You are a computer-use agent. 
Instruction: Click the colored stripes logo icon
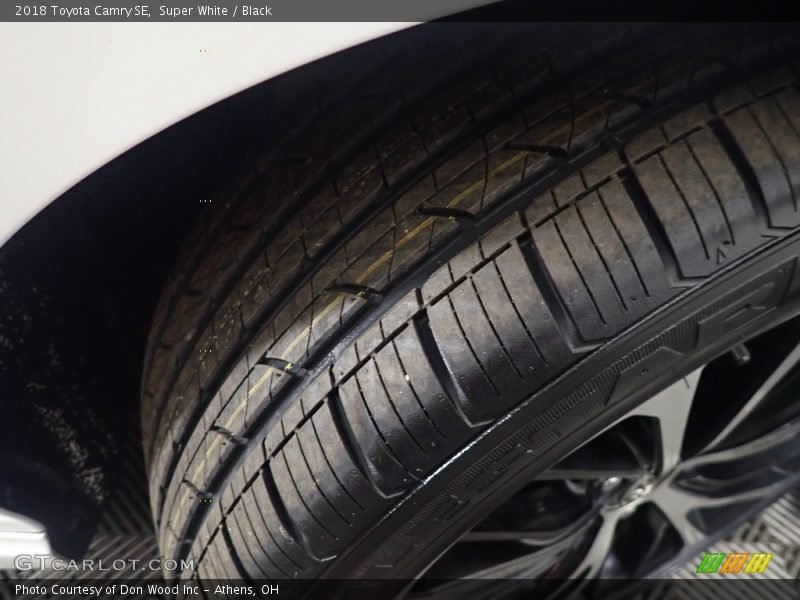click(735, 563)
